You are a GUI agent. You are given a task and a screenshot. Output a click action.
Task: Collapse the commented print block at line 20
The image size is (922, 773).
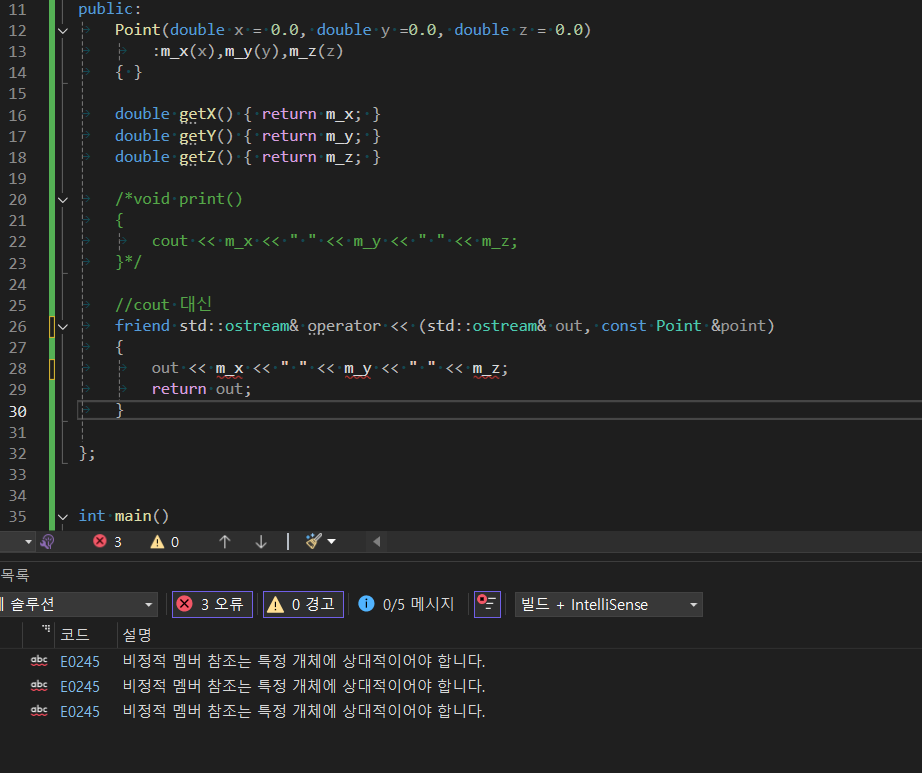tap(63, 200)
